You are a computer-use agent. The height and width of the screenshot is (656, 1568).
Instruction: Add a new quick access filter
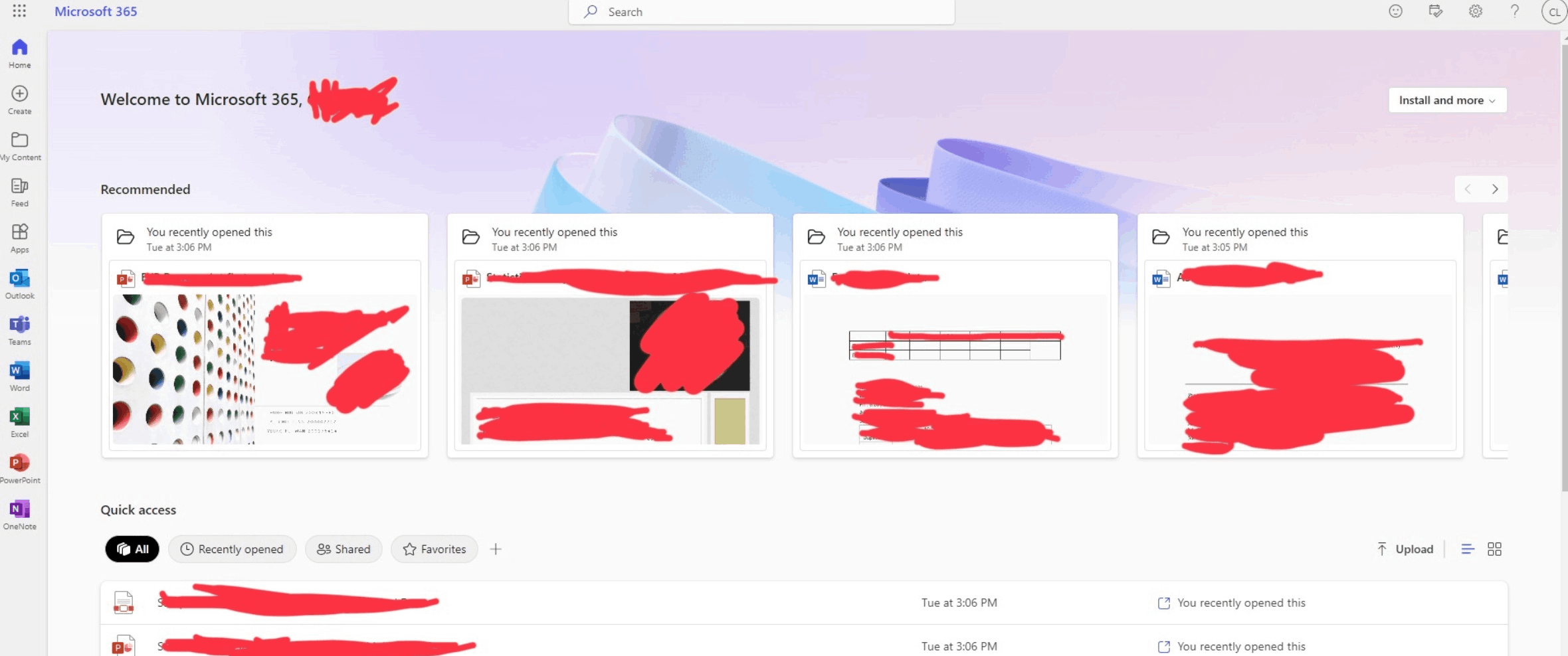point(496,549)
